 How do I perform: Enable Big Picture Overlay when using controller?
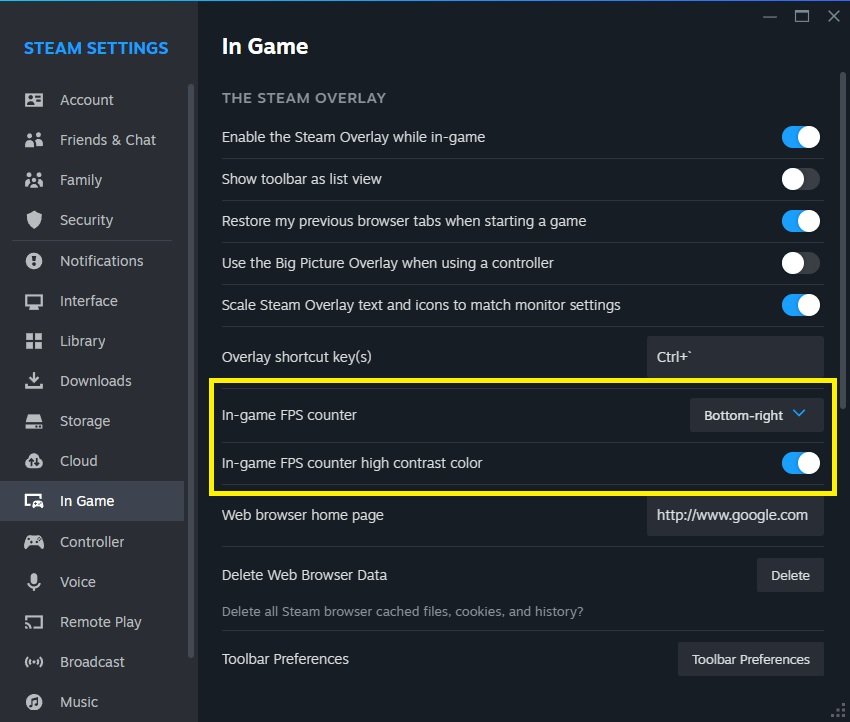pyautogui.click(x=800, y=263)
